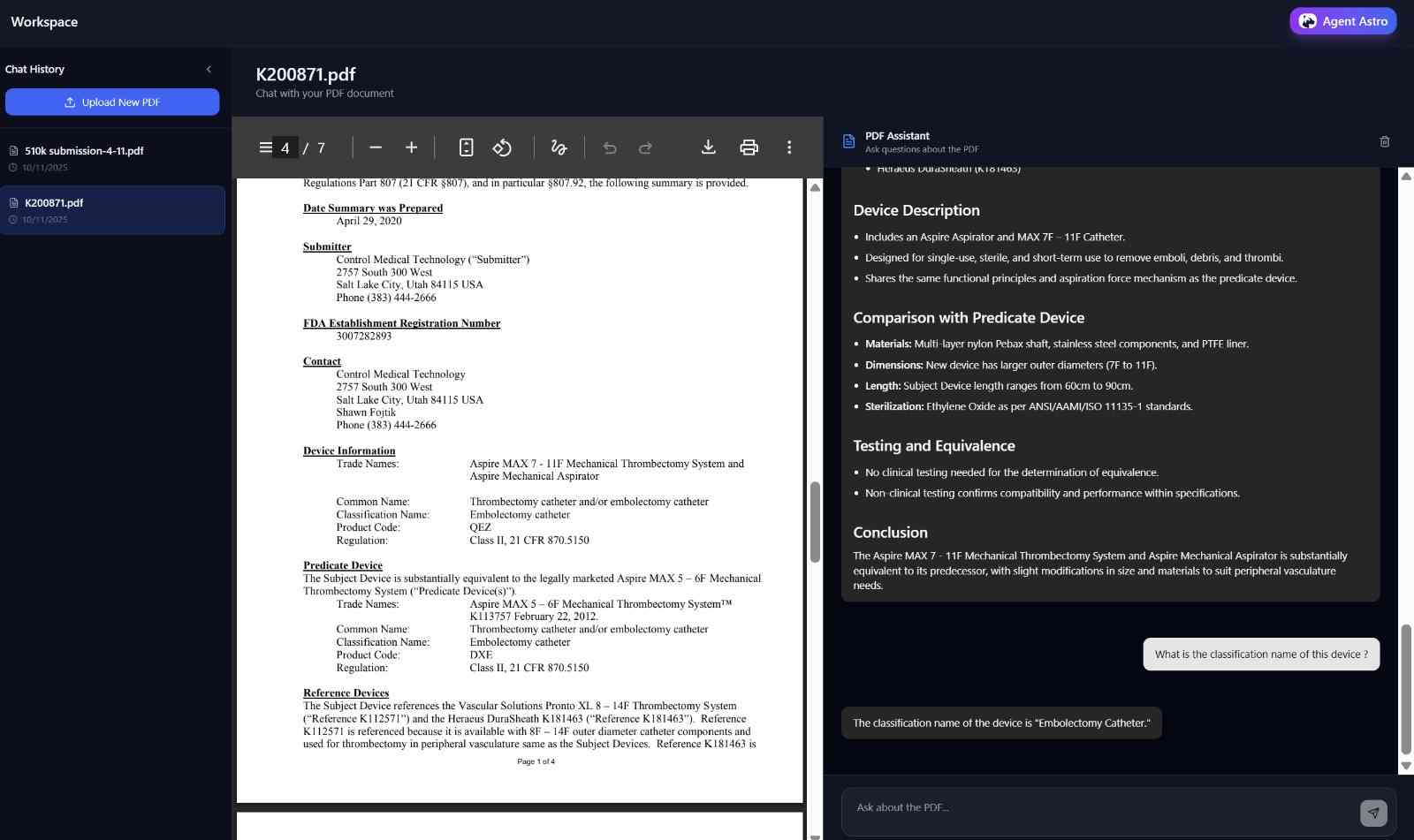The image size is (1414, 840).
Task: Open PDF viewer more actions menu
Action: pyautogui.click(x=789, y=148)
